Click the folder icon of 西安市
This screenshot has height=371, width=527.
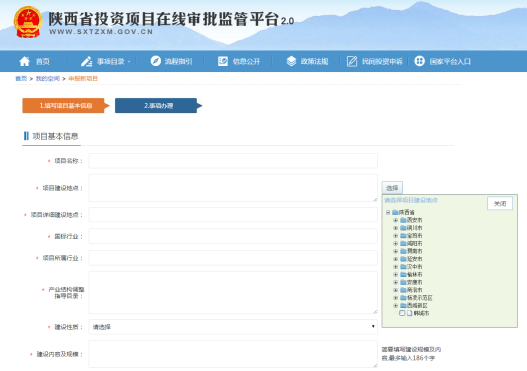point(403,220)
